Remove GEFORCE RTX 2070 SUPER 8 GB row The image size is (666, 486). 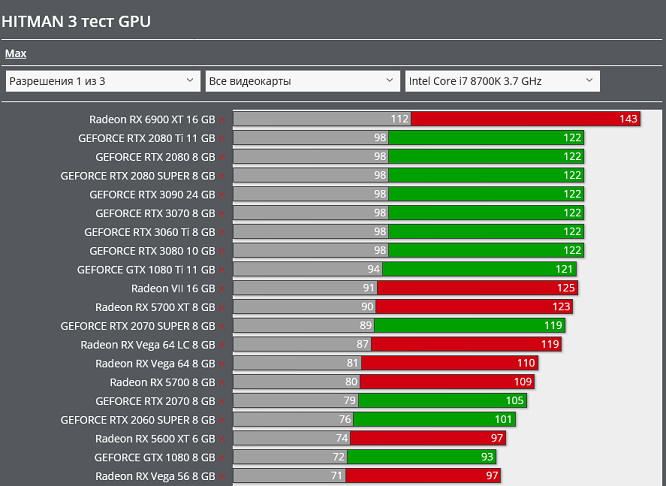[222, 327]
